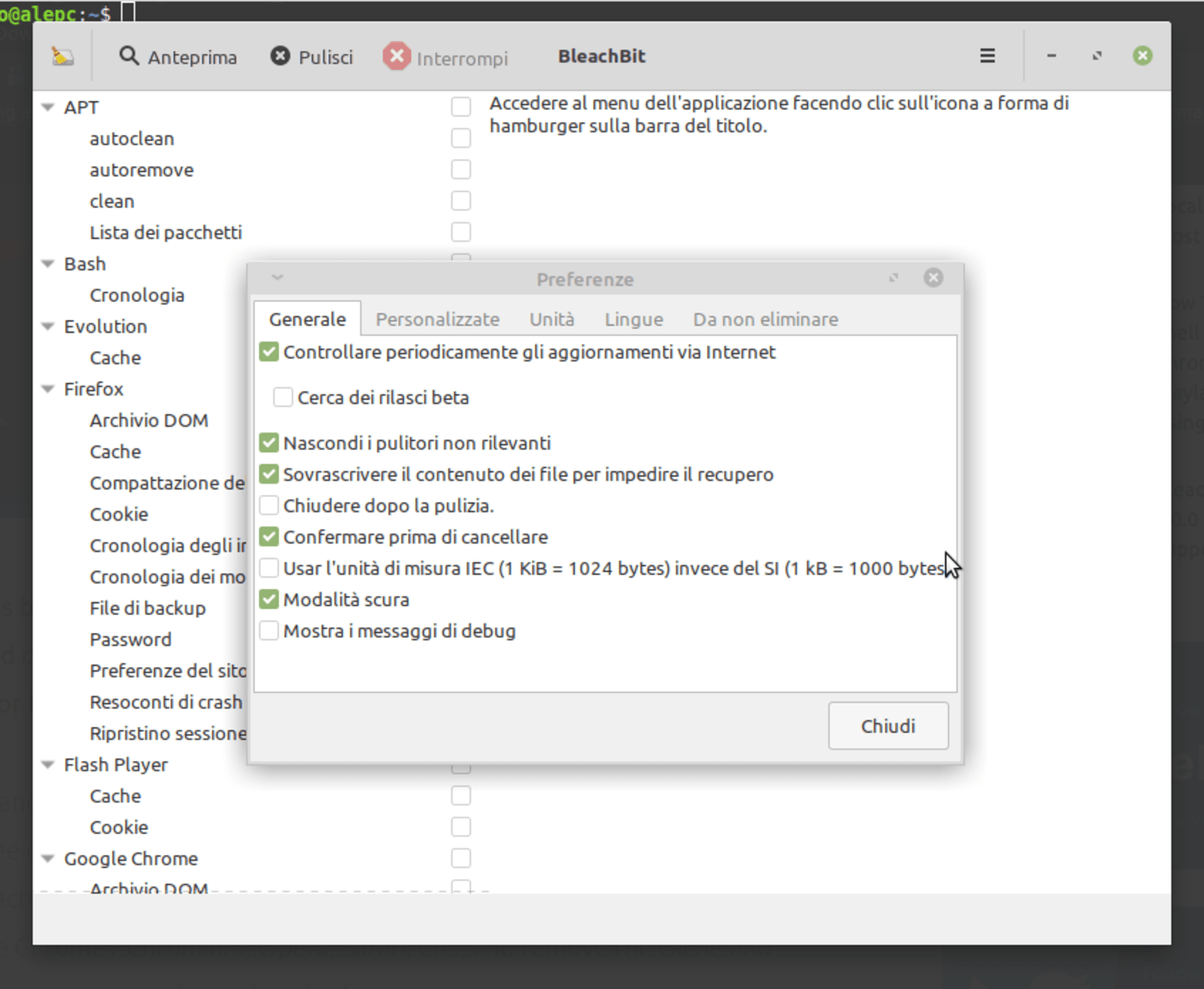Disable the Modalità scura option
This screenshot has height=989, width=1204.
point(268,599)
